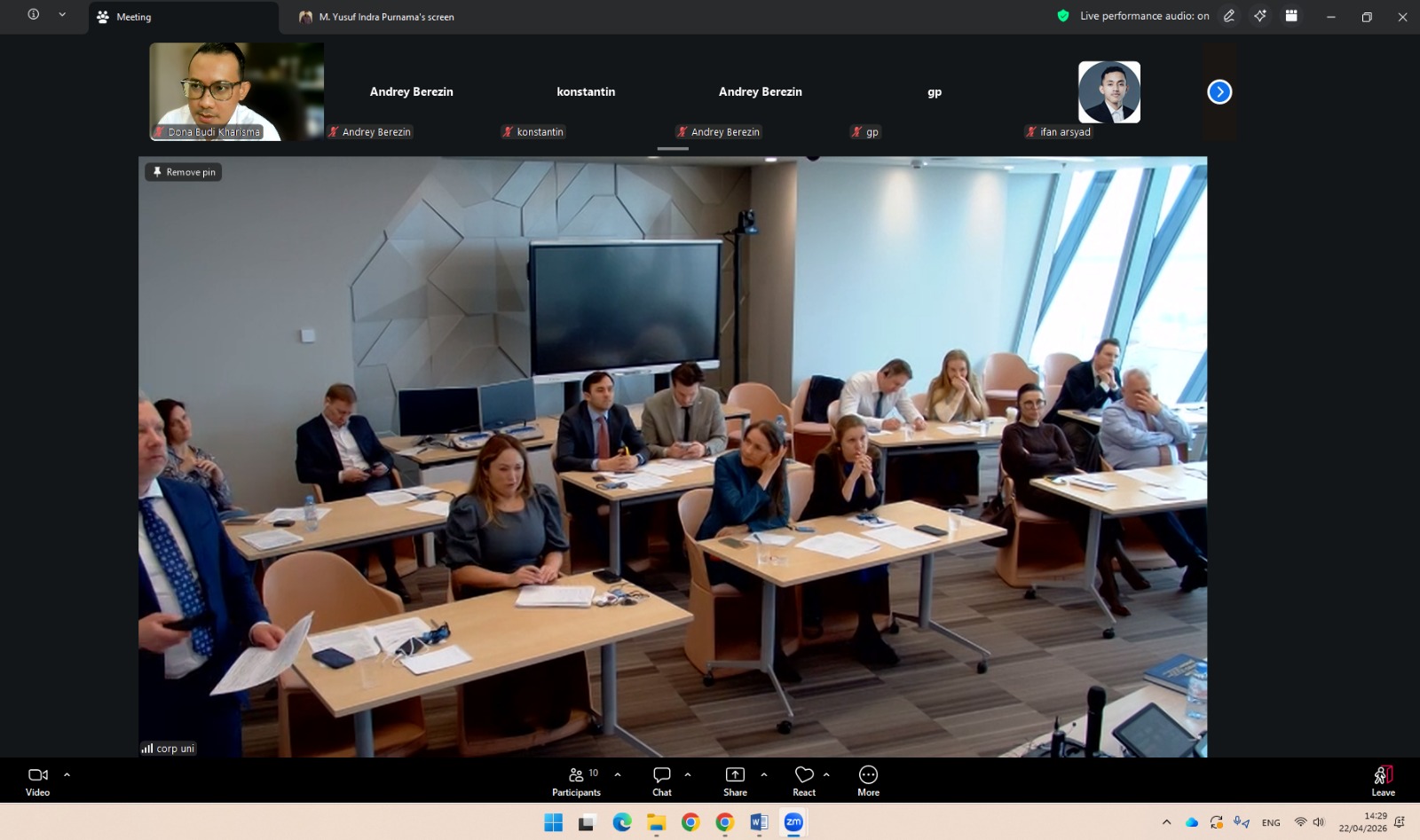
Task: Switch to M. Yusuf Indra Purnama's screen tab
Action: pos(386,17)
